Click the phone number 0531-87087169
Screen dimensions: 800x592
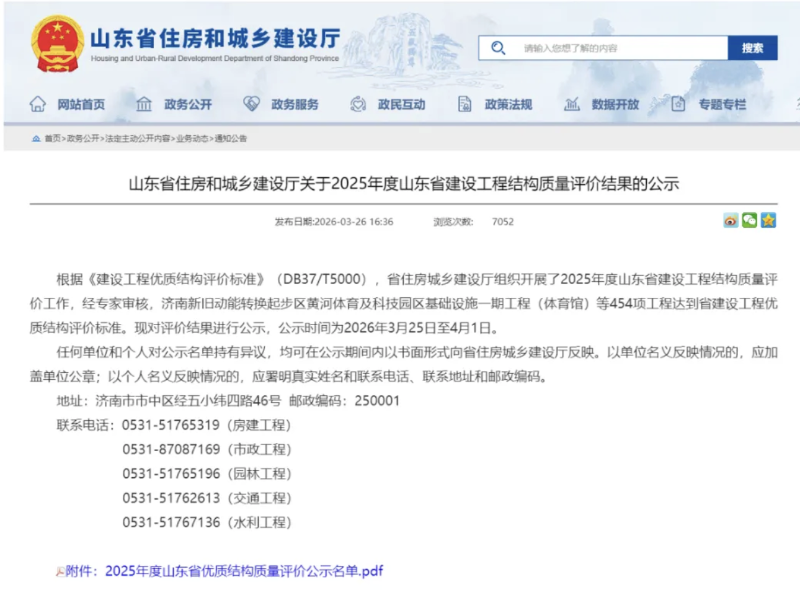coord(171,450)
